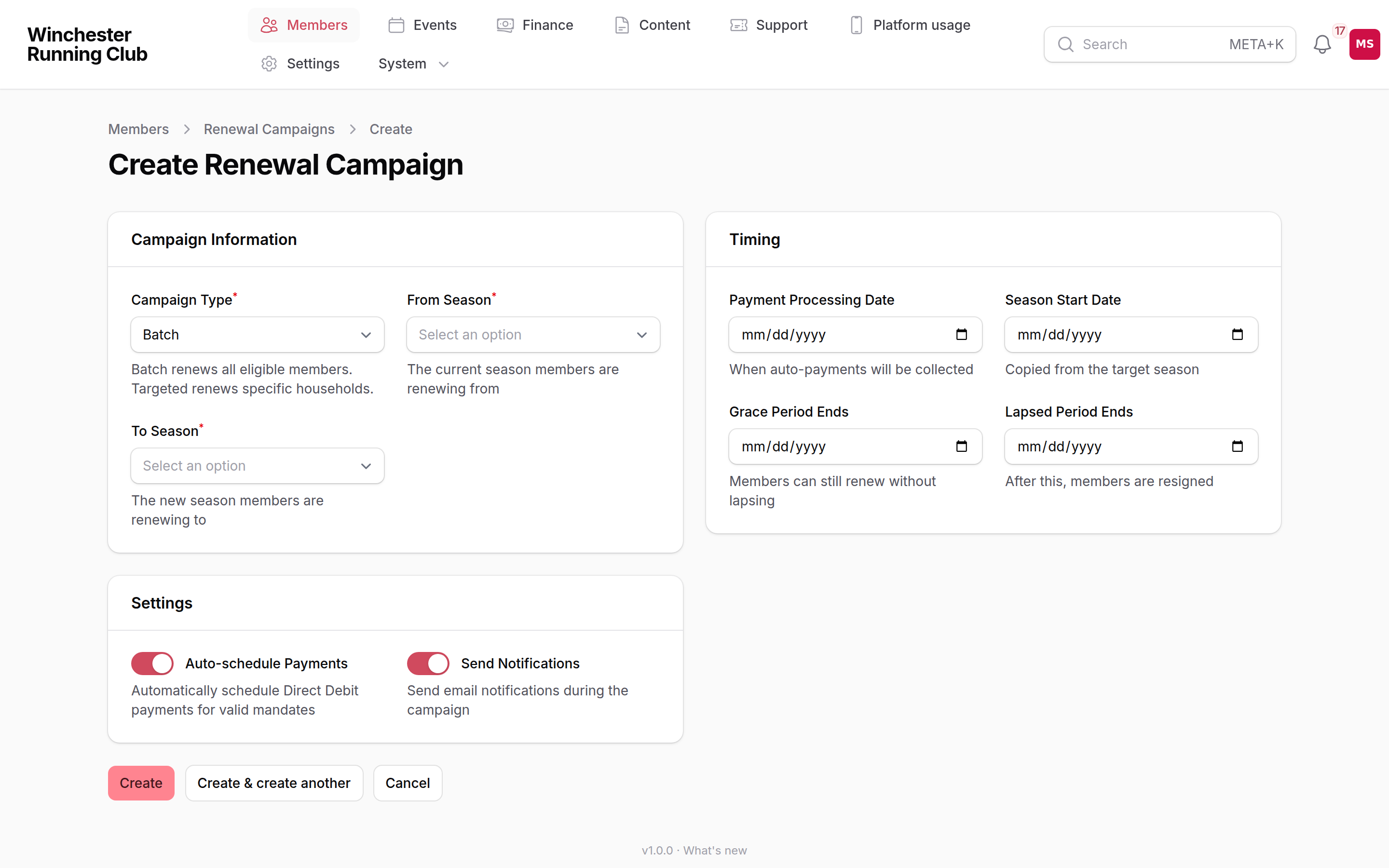Image resolution: width=1389 pixels, height=868 pixels.
Task: Open the To Season dropdown
Action: [x=257, y=465]
